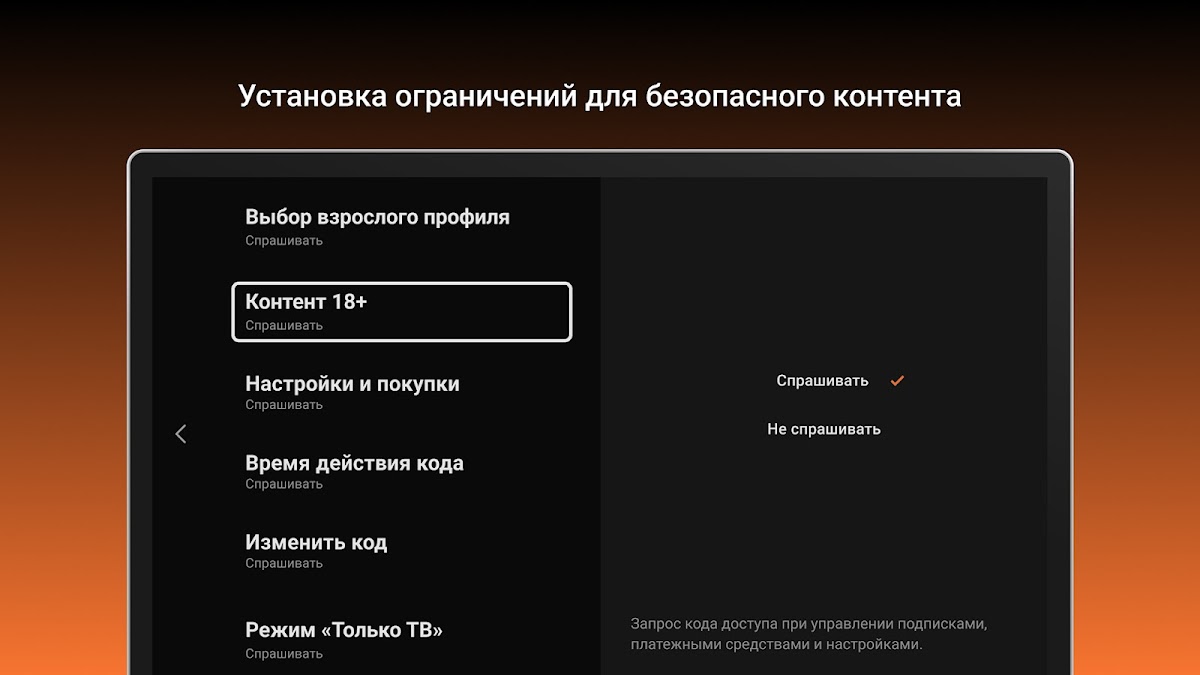Screen dimensions: 1200x675
Task: Select the highlighted «Контент 18+» item
Action: (x=401, y=312)
